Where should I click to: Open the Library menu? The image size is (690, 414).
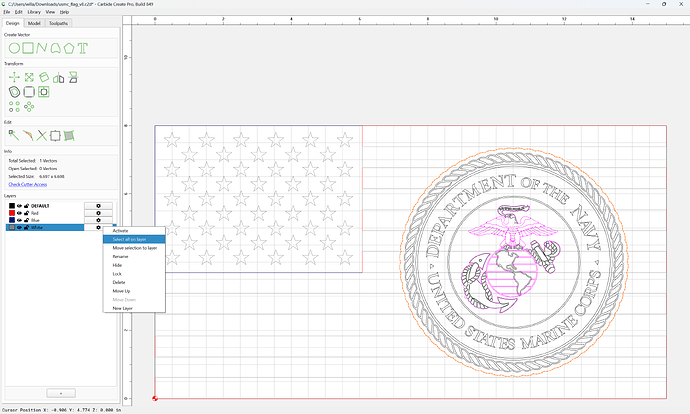[x=34, y=12]
